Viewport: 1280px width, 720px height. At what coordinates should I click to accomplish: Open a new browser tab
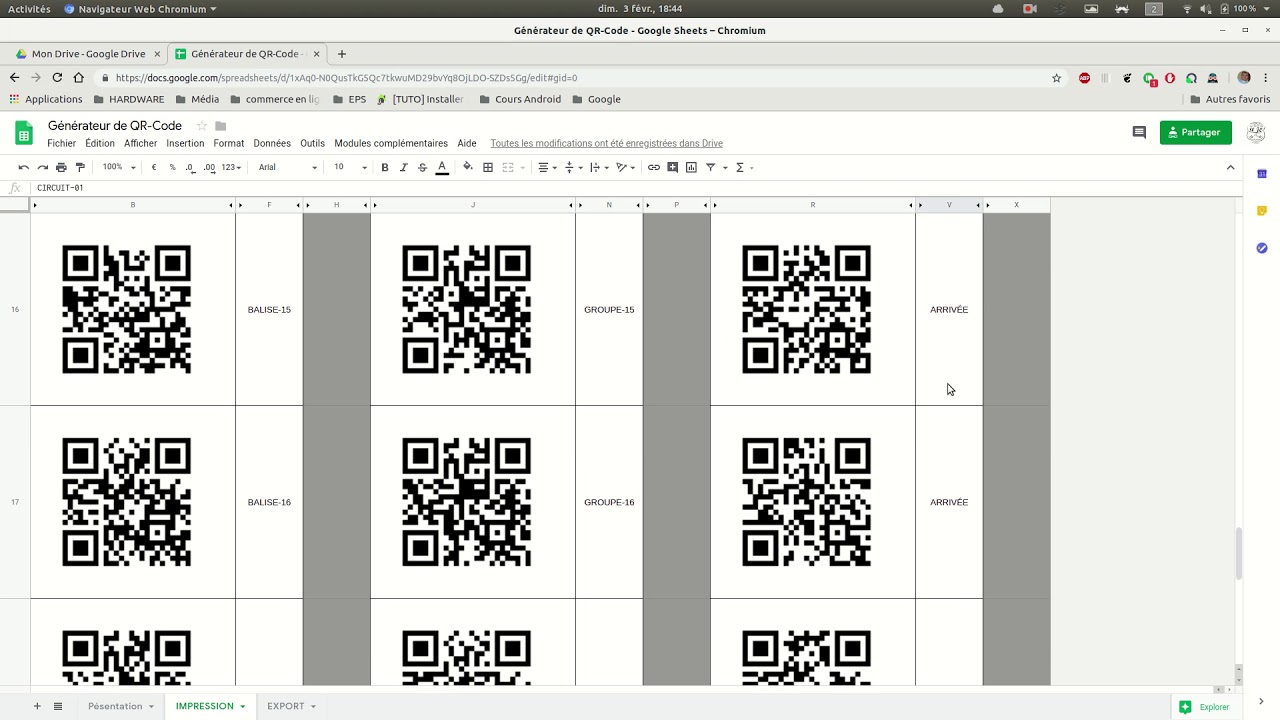[x=342, y=54]
